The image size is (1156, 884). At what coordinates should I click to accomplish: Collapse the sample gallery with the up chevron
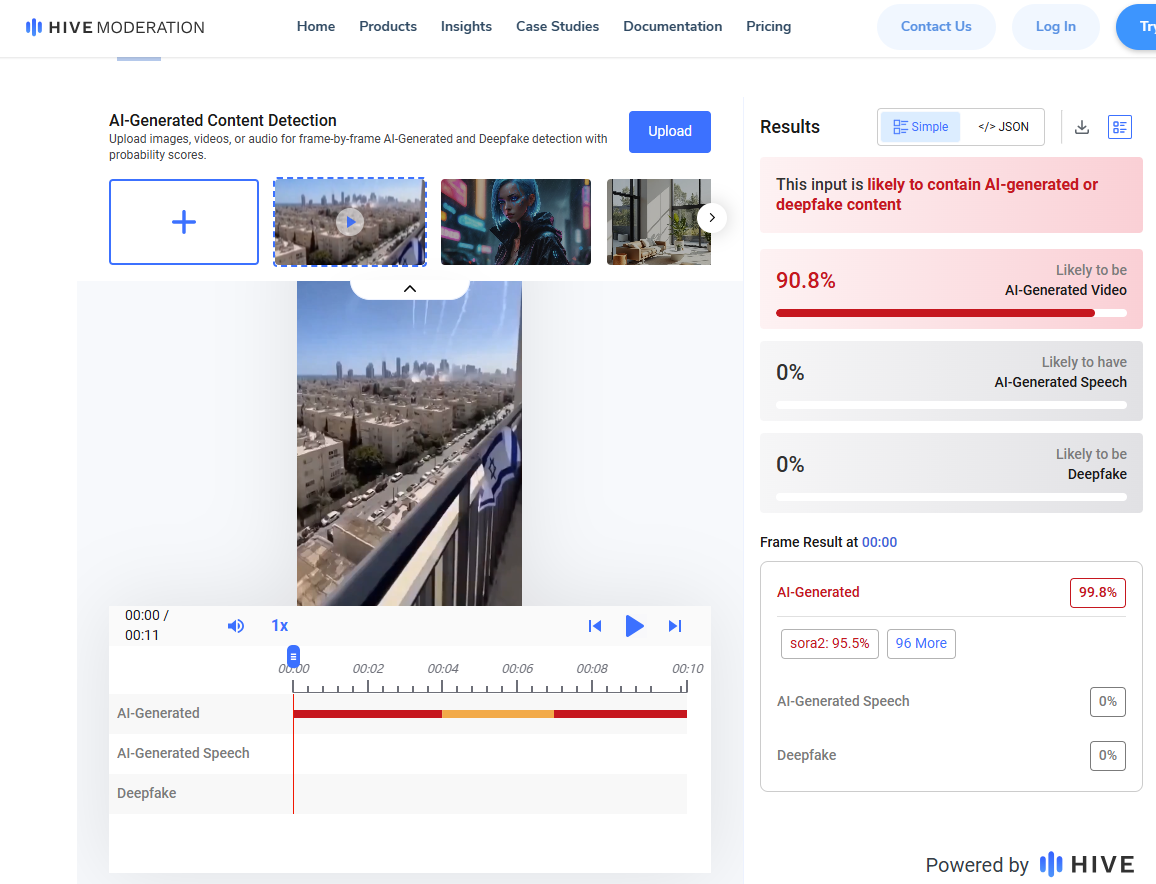point(409,288)
